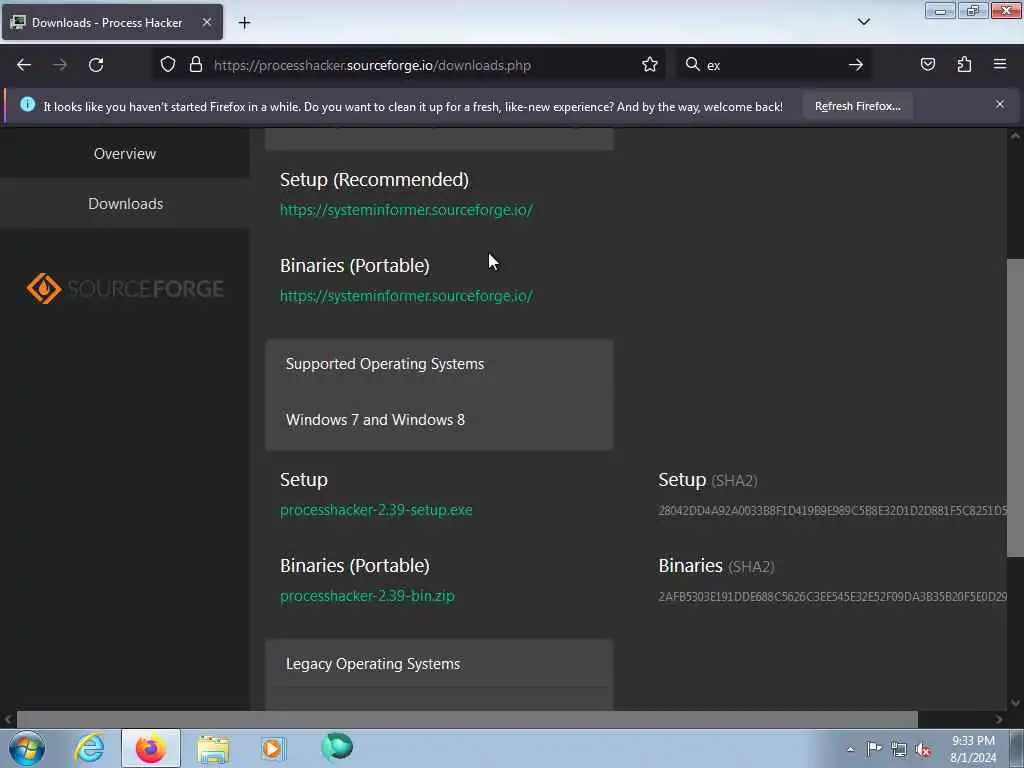Click the Legacy Operating Systems heading
Screen dimensions: 1024x768
coord(373,664)
